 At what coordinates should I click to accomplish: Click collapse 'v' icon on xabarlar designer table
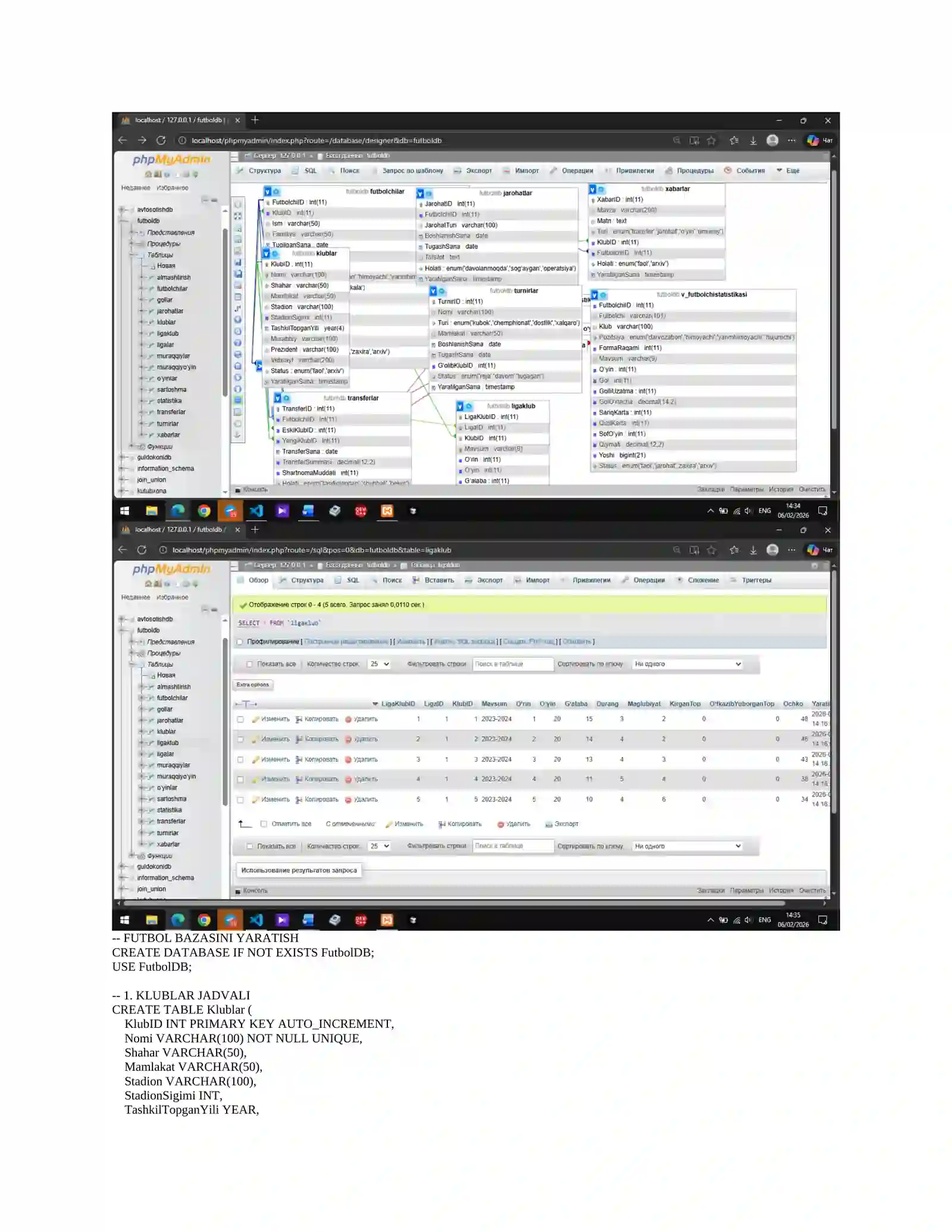pyautogui.click(x=593, y=189)
